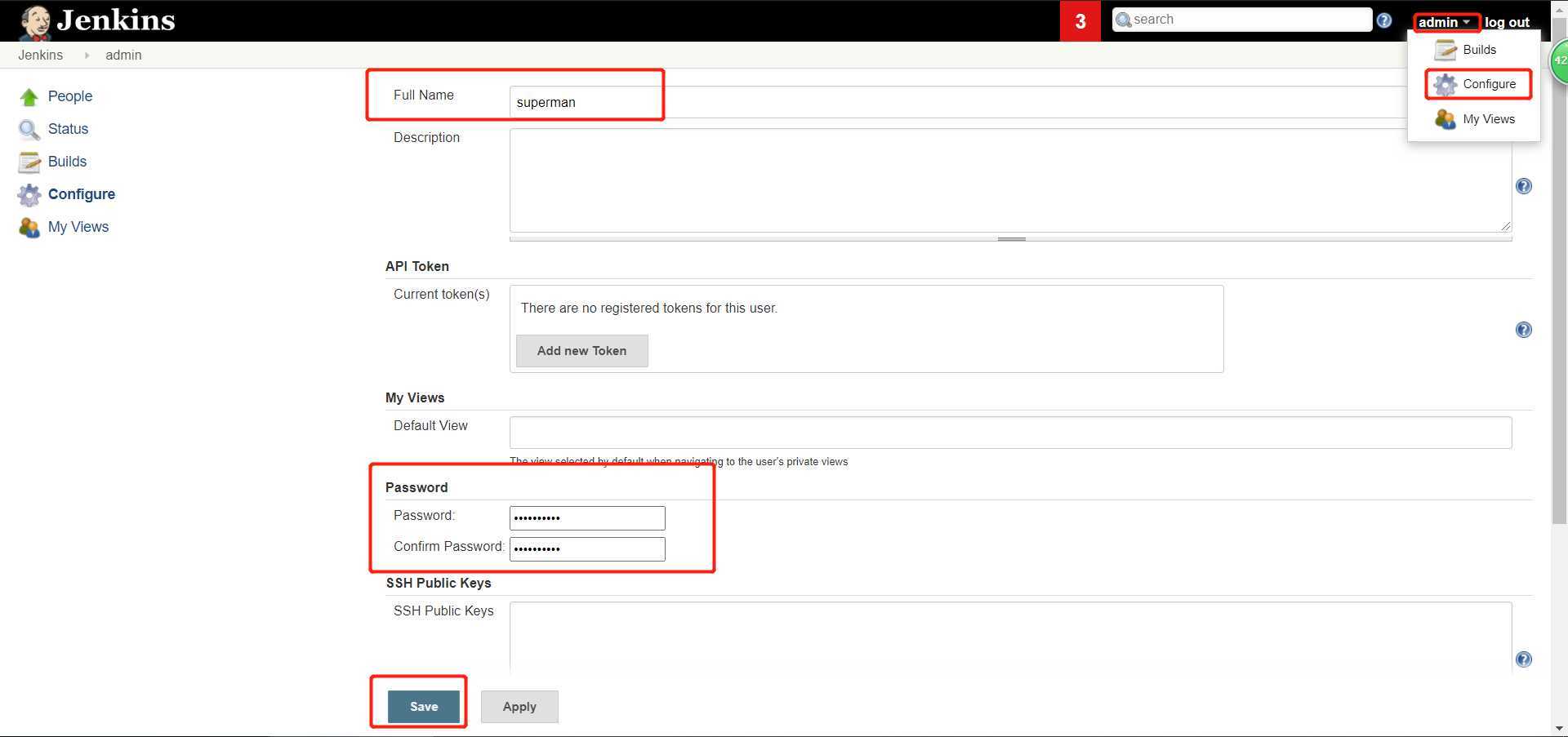Click the Apply button

pos(519,707)
